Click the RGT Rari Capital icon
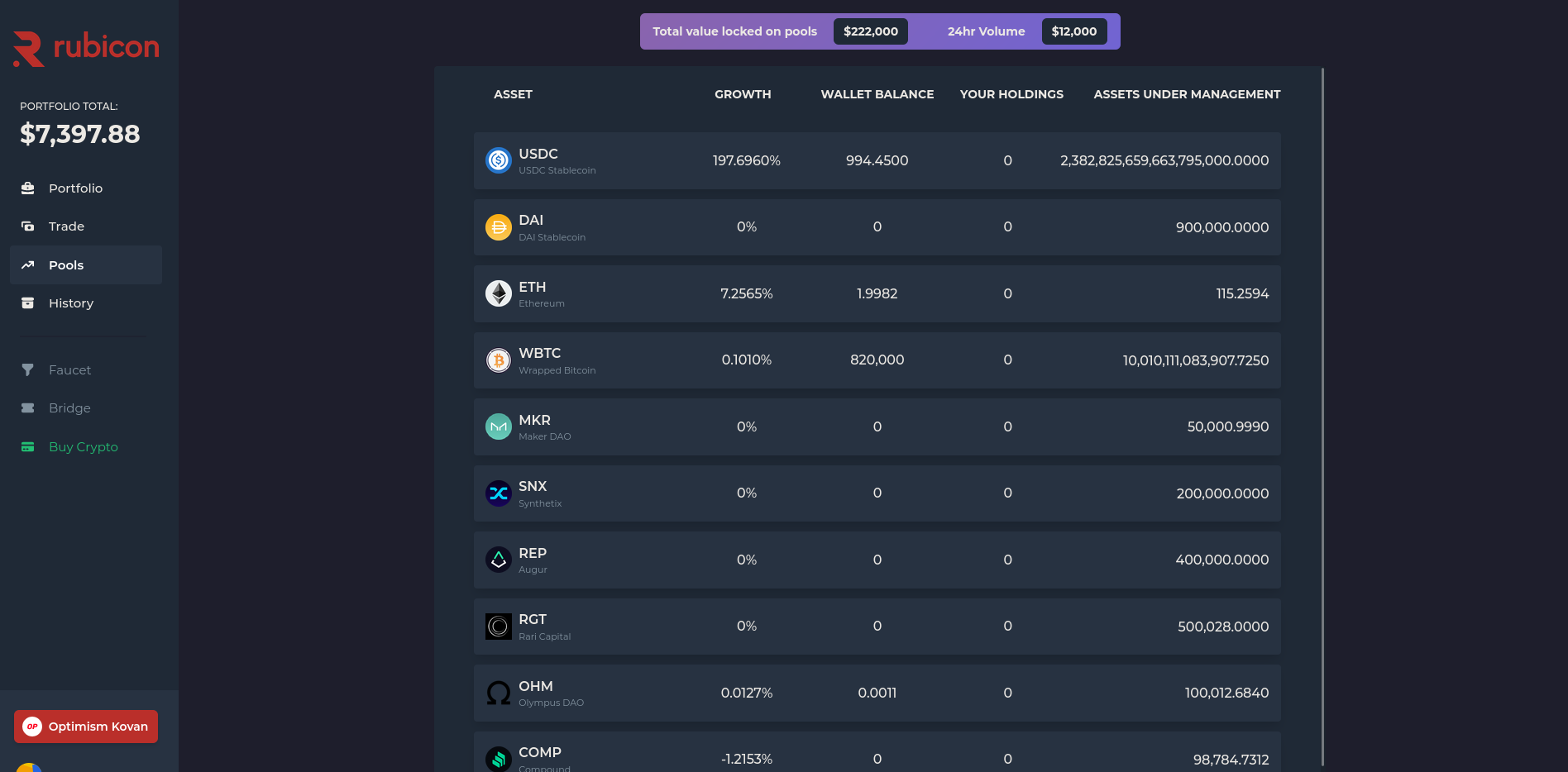 (499, 627)
